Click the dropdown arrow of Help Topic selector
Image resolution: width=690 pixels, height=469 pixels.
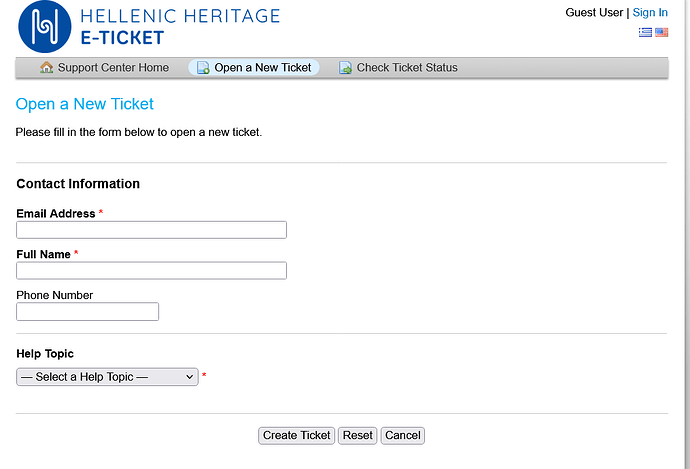pos(190,377)
